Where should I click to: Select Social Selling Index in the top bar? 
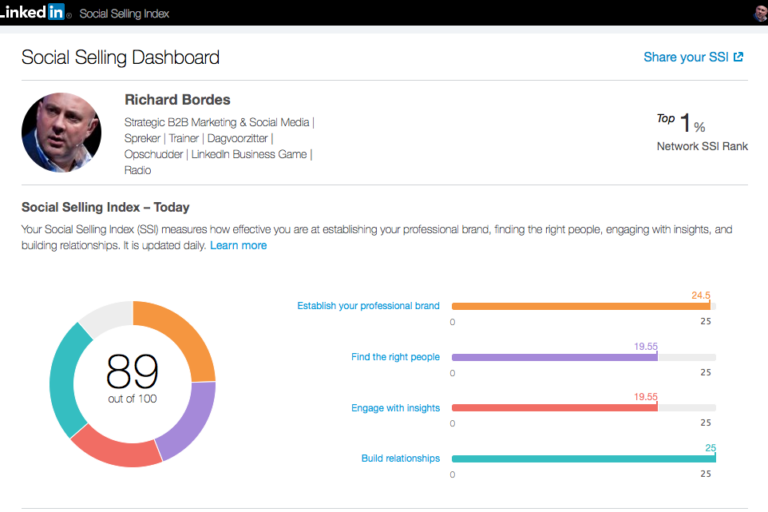coord(125,14)
